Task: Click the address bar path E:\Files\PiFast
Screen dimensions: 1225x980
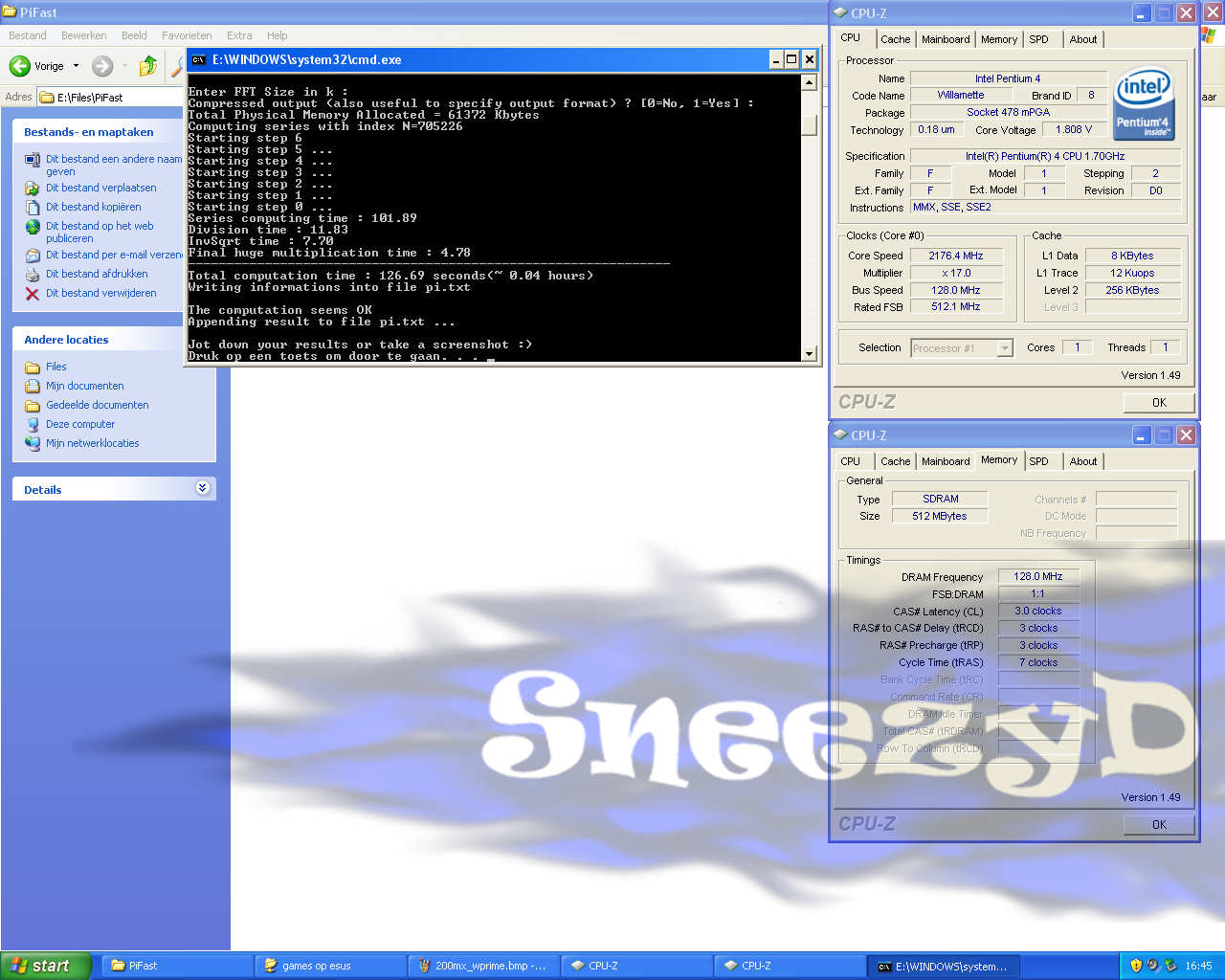Action: coord(90,97)
